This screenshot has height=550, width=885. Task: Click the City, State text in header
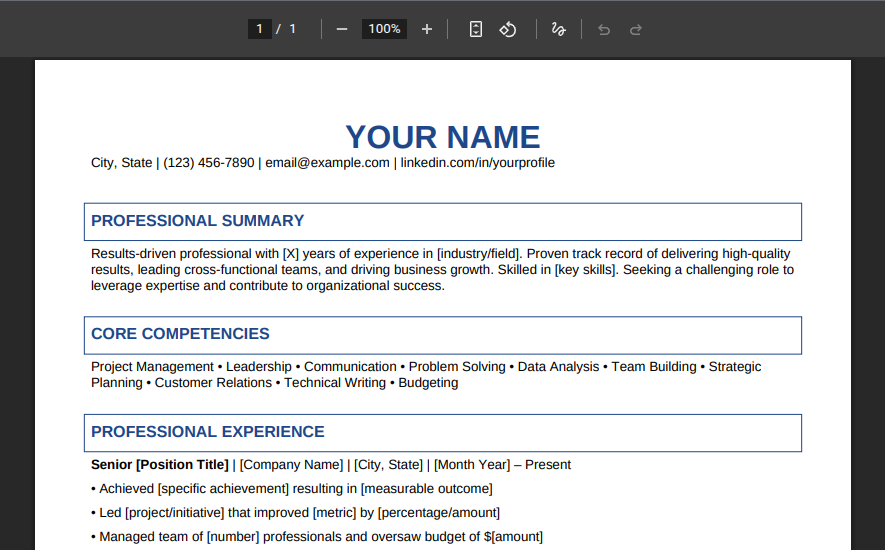[121, 163]
